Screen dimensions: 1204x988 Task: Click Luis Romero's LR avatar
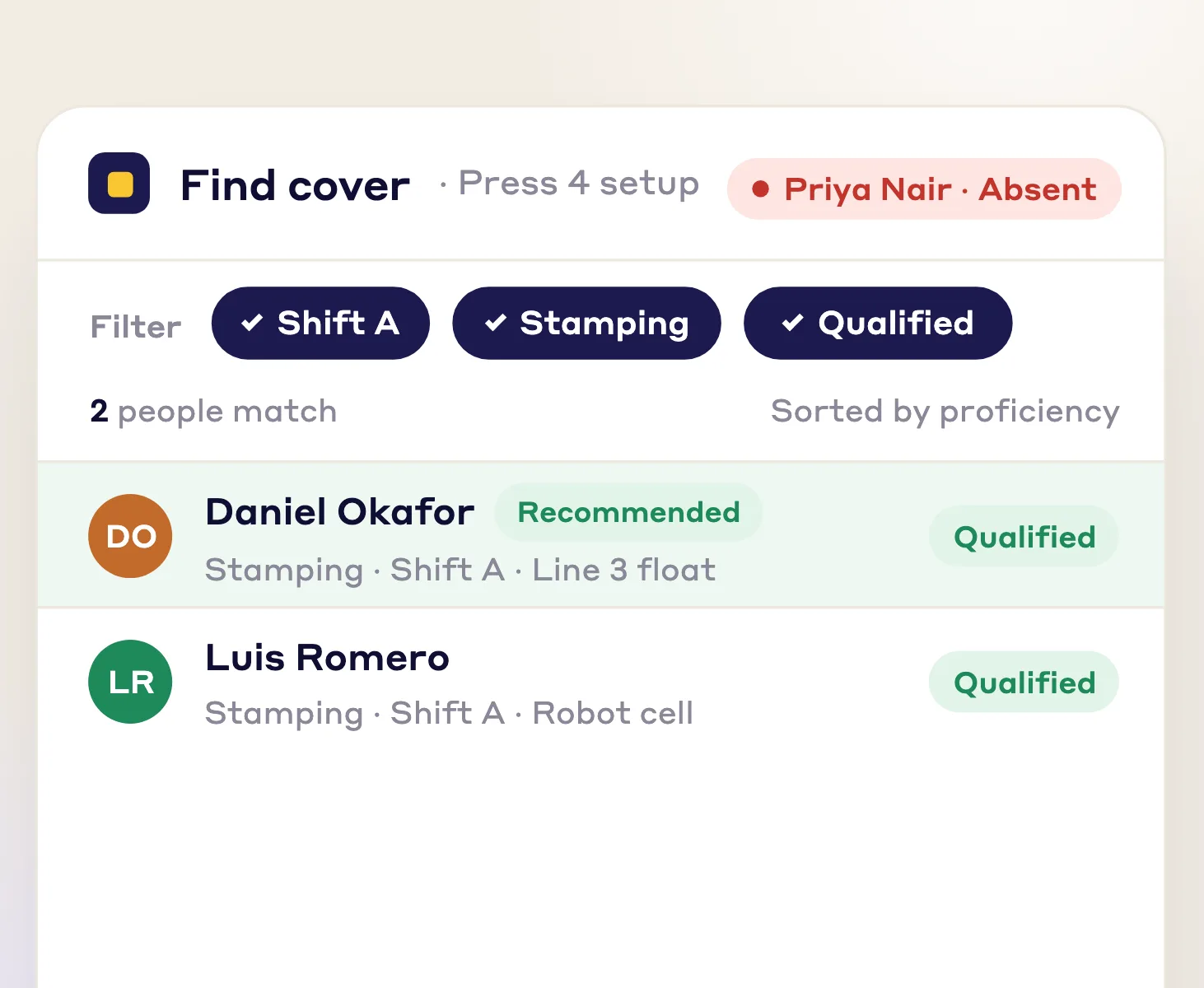[x=130, y=682]
